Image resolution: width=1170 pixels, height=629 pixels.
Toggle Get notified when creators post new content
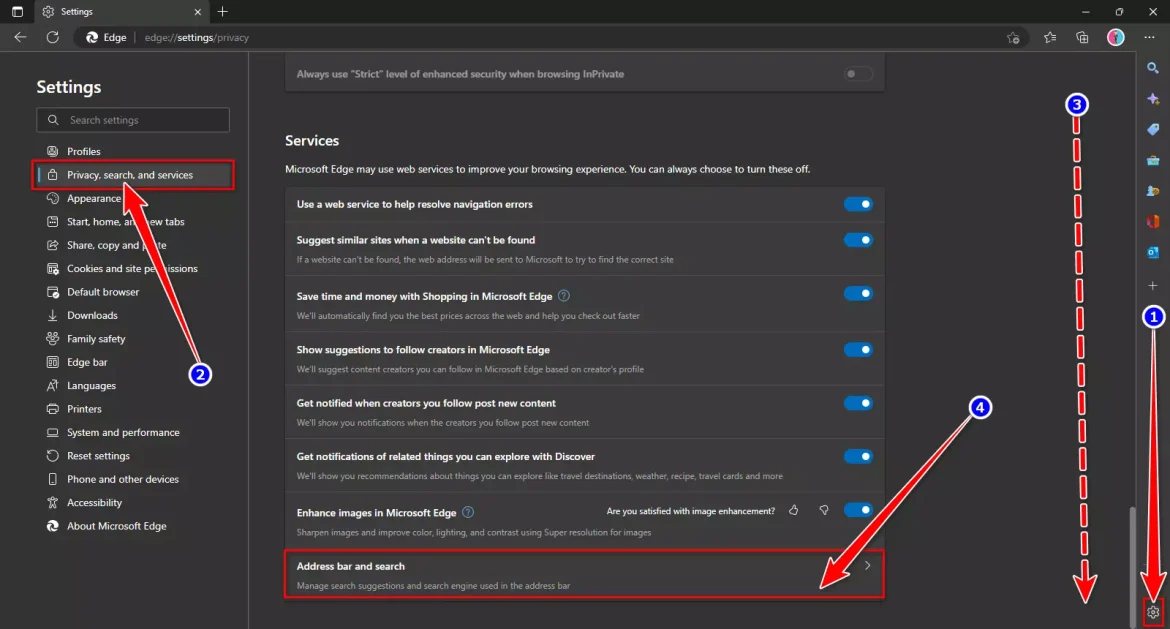coord(858,403)
